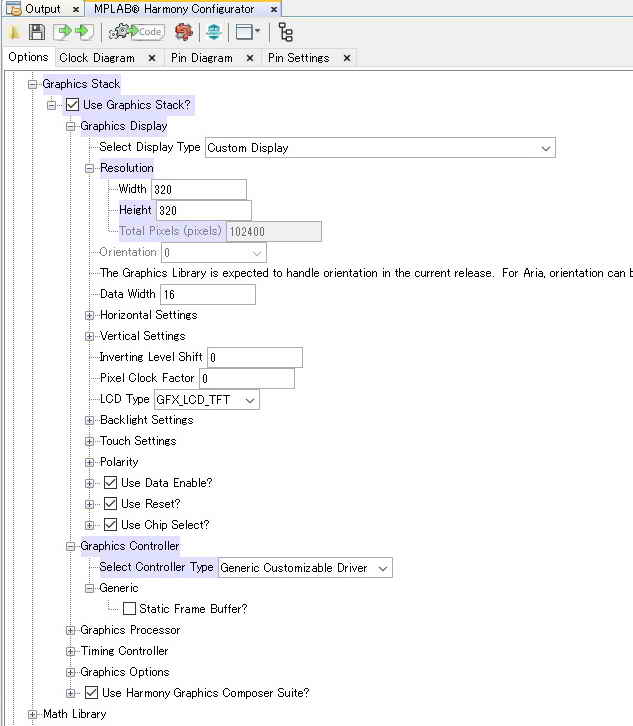Click the Total Pixels read-only field
This screenshot has width=633, height=726.
274,232
